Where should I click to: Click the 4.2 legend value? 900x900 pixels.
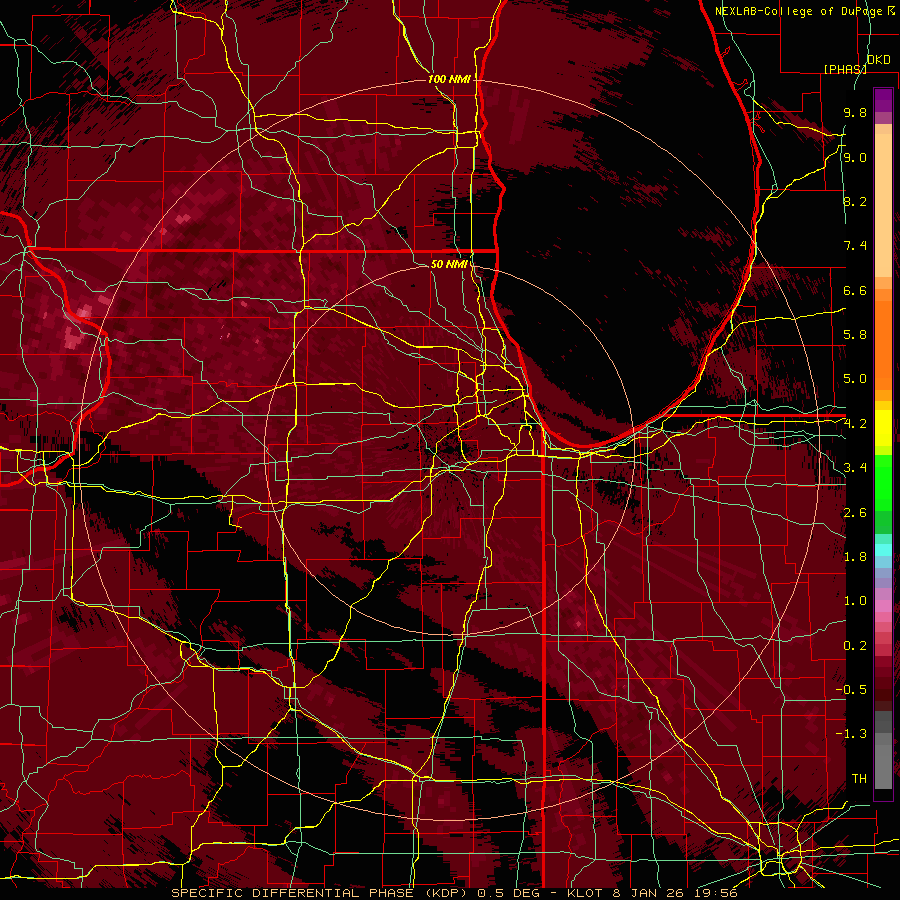[855, 424]
